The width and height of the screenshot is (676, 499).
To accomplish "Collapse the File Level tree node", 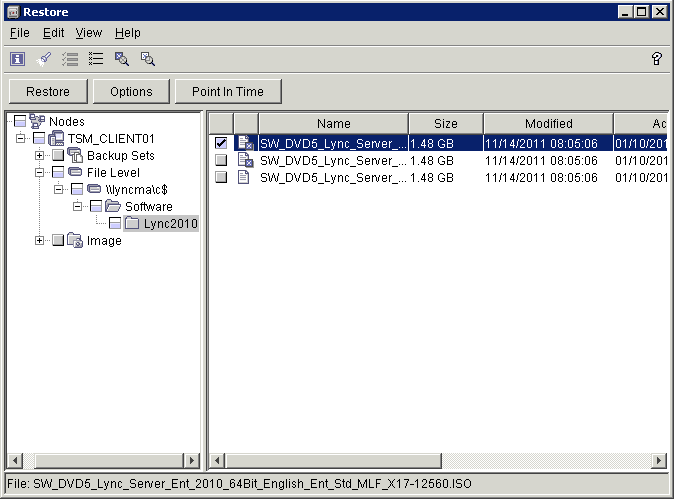I will point(40,172).
